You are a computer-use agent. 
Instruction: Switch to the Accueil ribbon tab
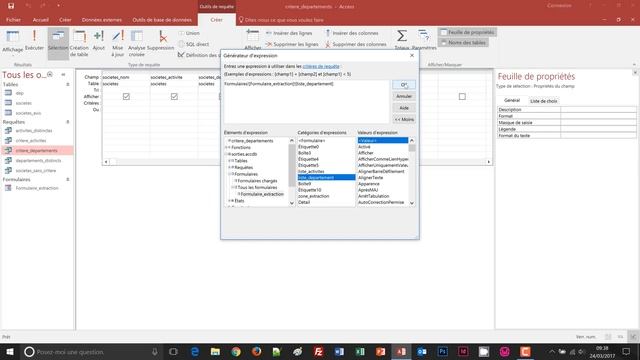[x=40, y=20]
